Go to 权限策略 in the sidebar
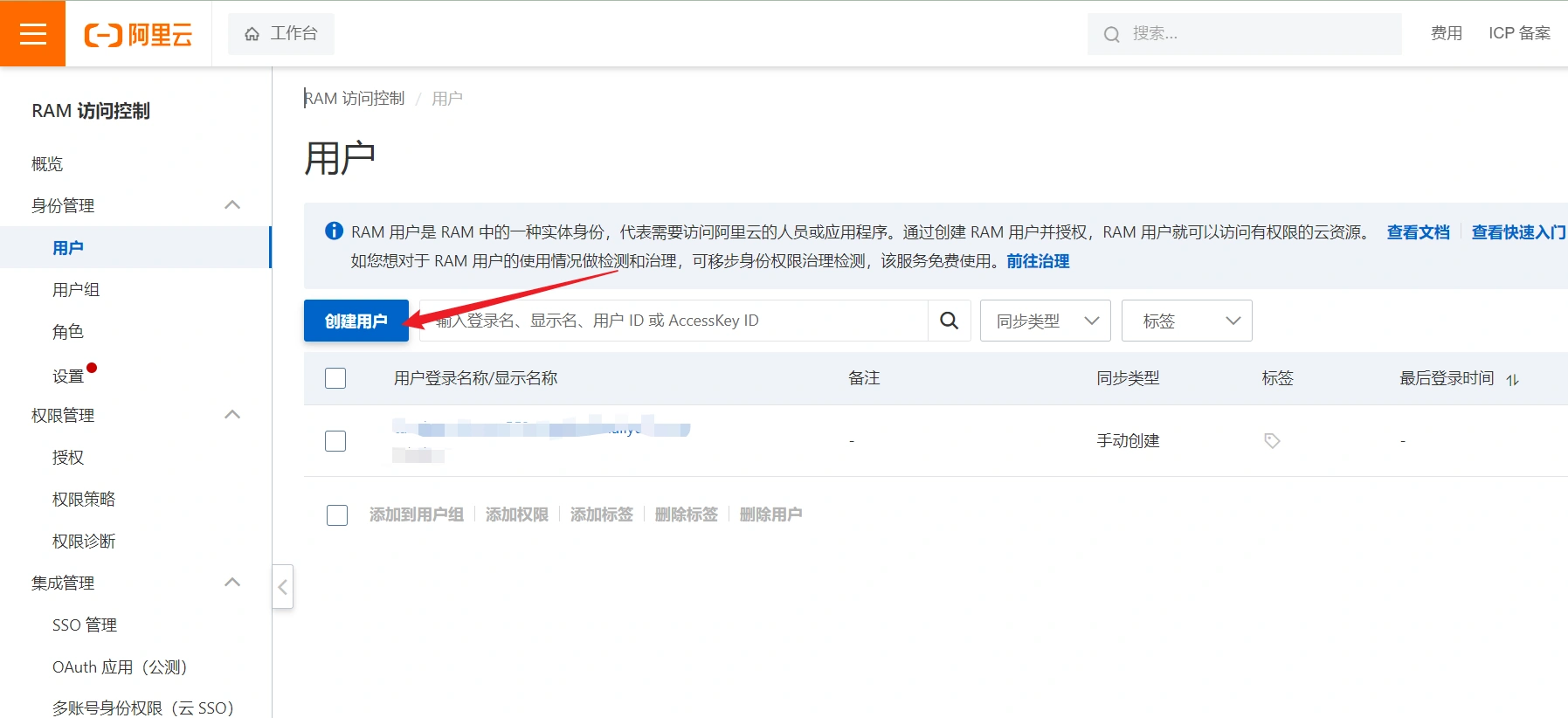The image size is (1568, 718). [84, 500]
